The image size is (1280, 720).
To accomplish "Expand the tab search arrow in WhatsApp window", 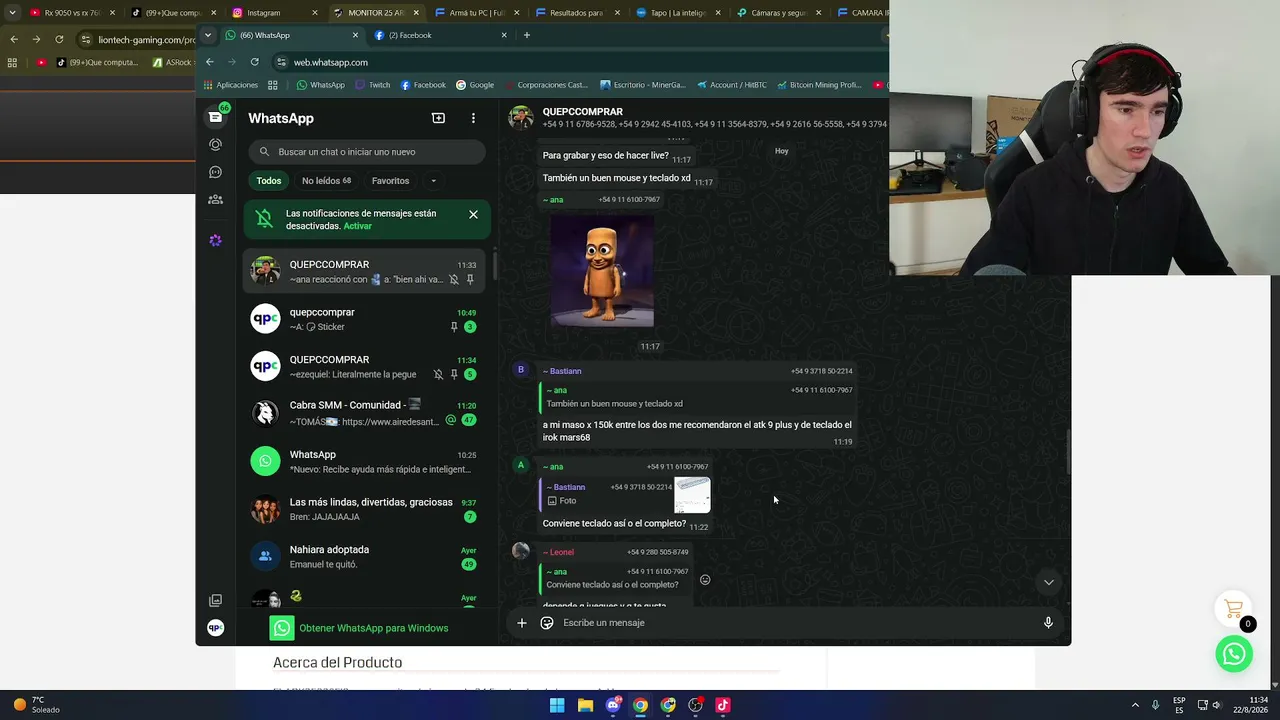I will [x=207, y=35].
